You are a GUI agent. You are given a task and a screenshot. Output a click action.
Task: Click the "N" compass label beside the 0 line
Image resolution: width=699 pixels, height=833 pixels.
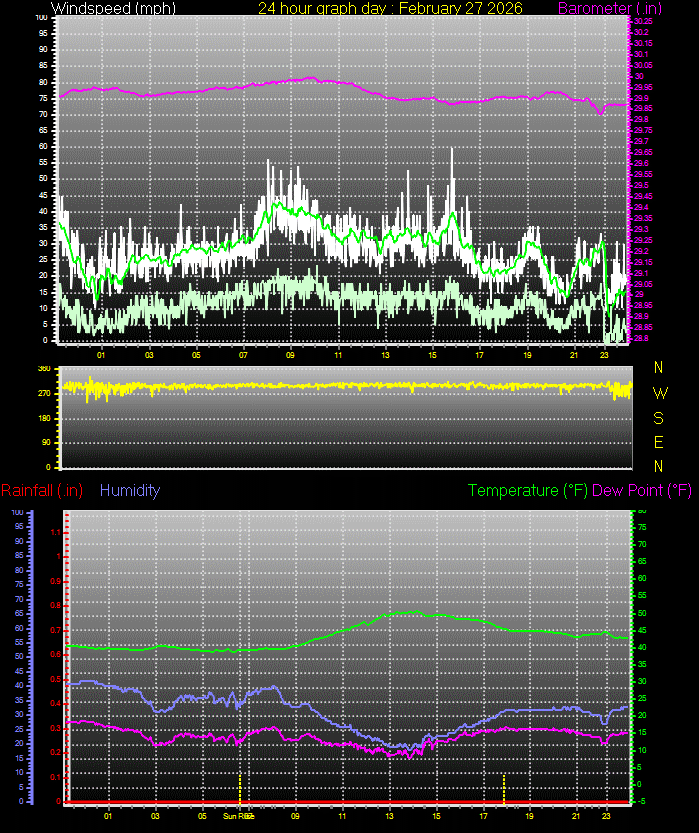point(659,466)
